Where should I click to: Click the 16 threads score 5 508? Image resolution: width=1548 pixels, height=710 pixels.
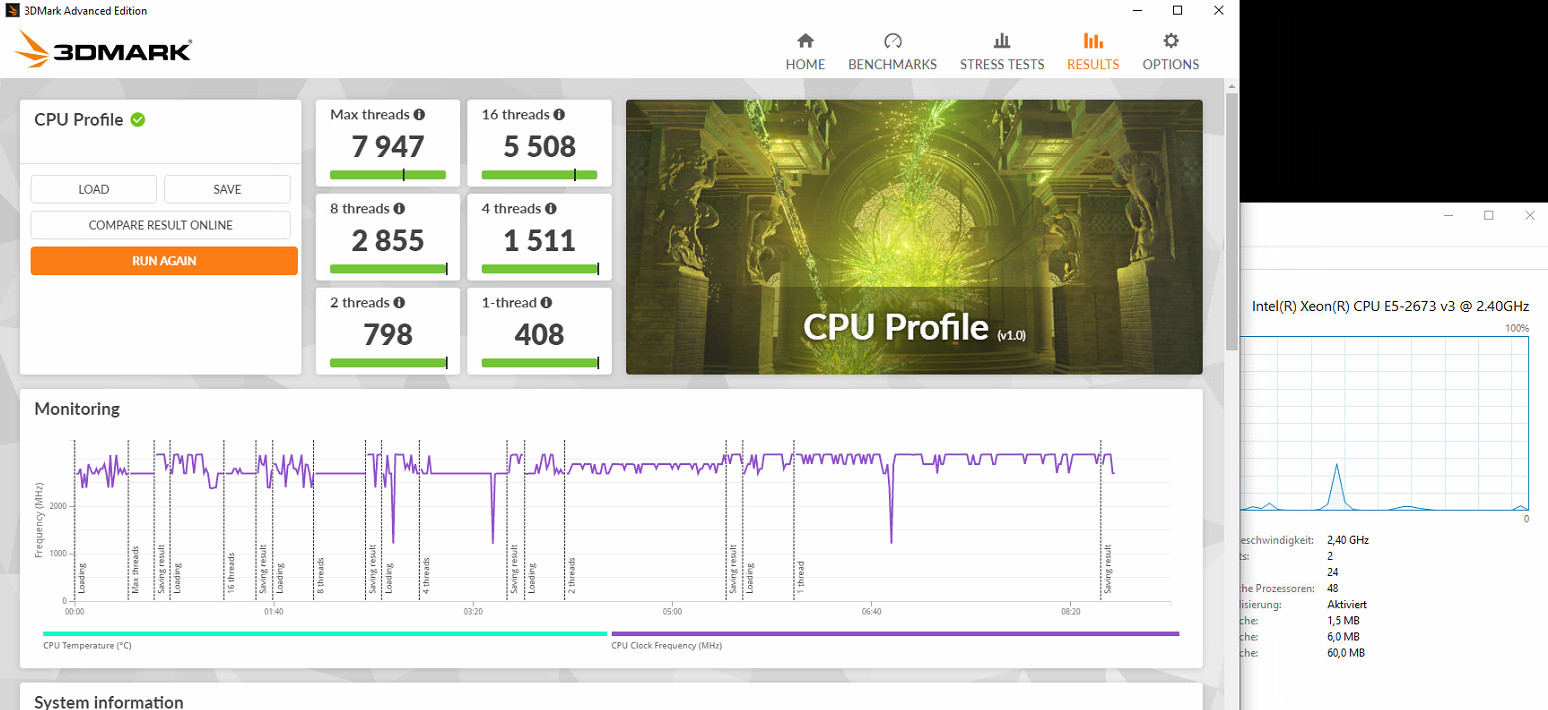coord(539,147)
